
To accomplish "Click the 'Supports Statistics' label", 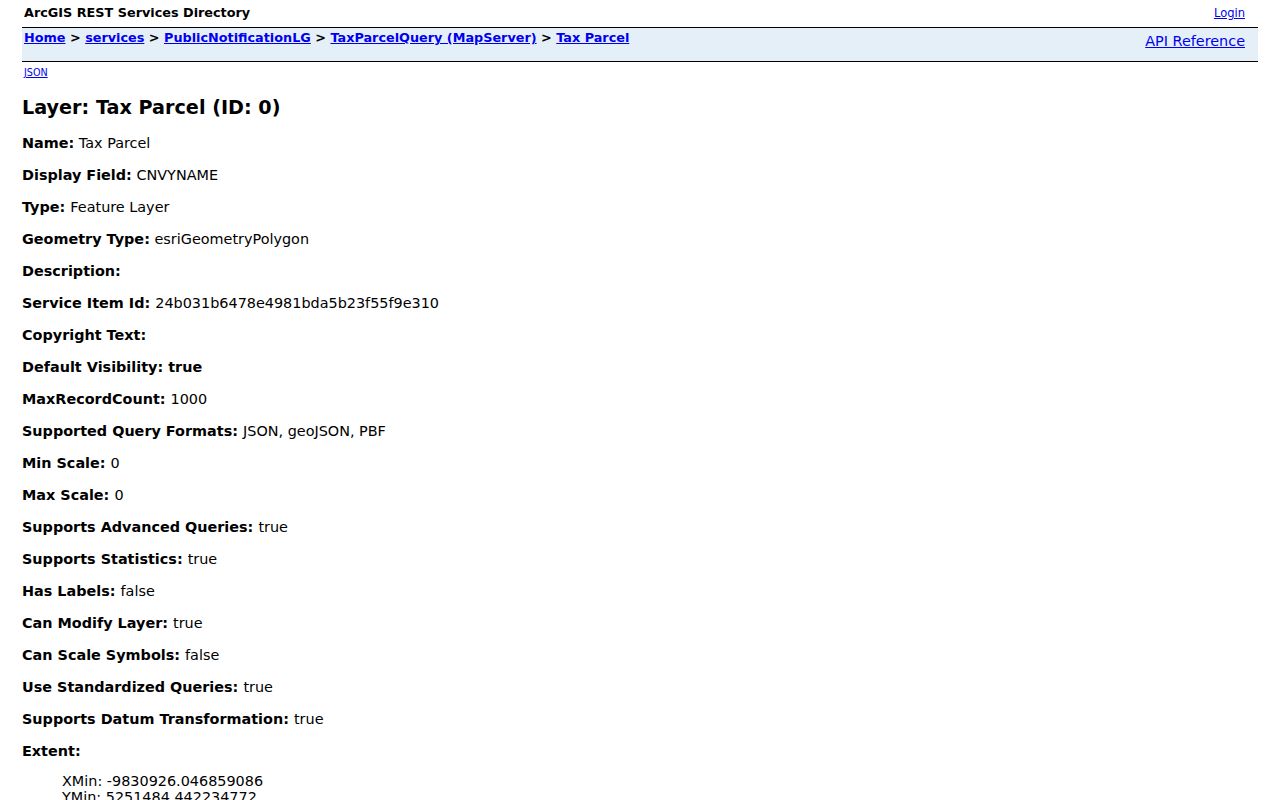I will click(103, 559).
